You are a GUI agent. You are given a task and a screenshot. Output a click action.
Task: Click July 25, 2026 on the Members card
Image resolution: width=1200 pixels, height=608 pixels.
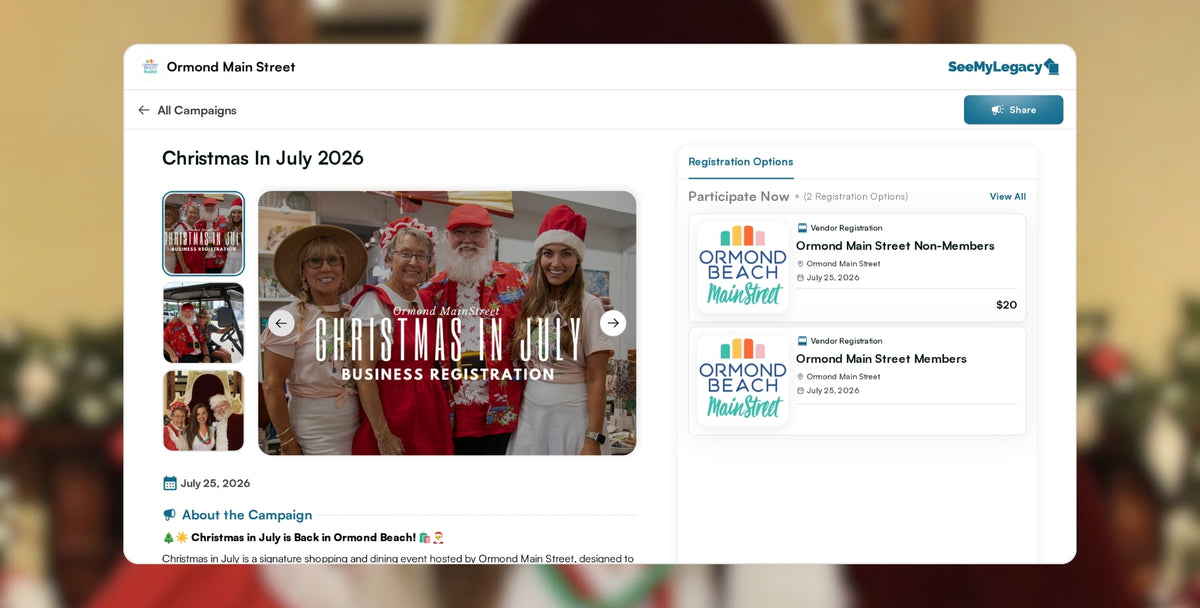tap(833, 391)
